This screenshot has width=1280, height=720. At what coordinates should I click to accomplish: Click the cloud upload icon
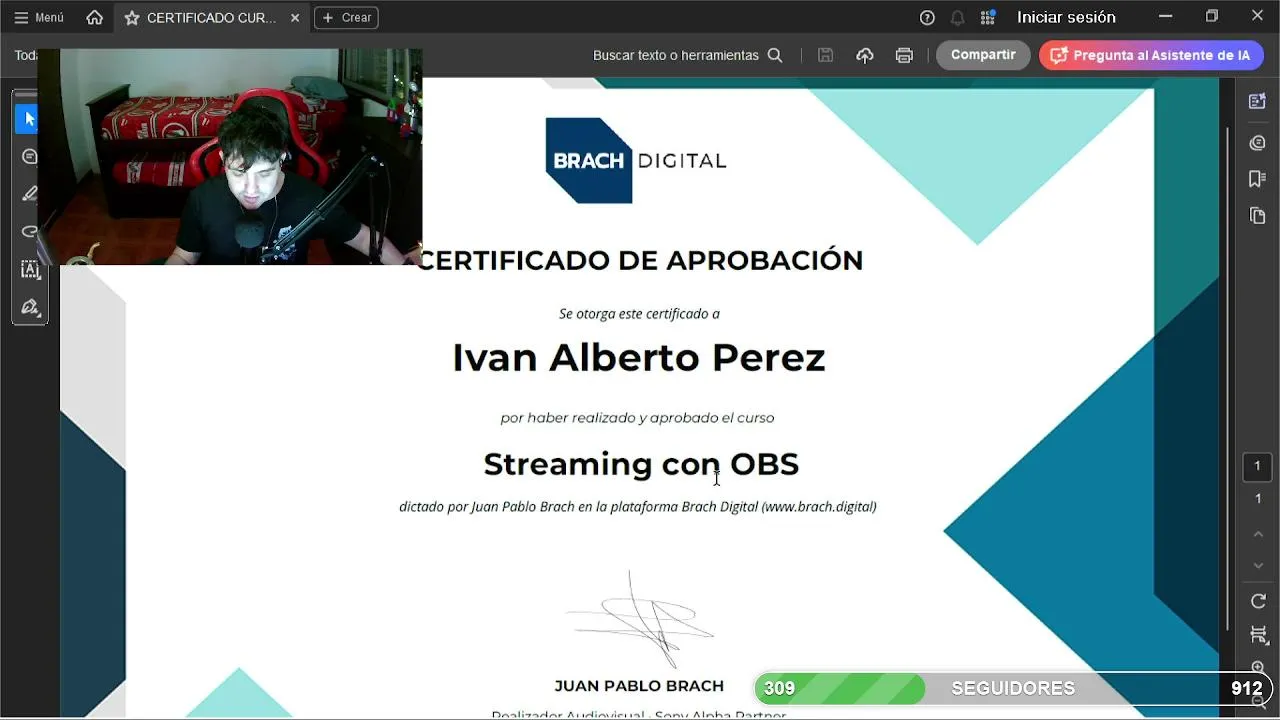click(865, 55)
